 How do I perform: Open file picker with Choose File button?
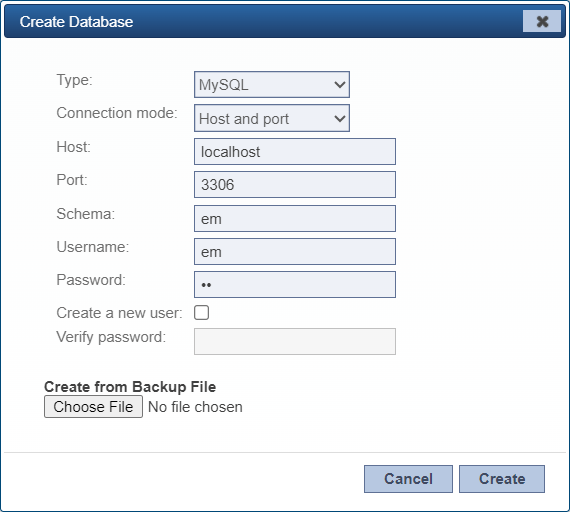point(93,407)
